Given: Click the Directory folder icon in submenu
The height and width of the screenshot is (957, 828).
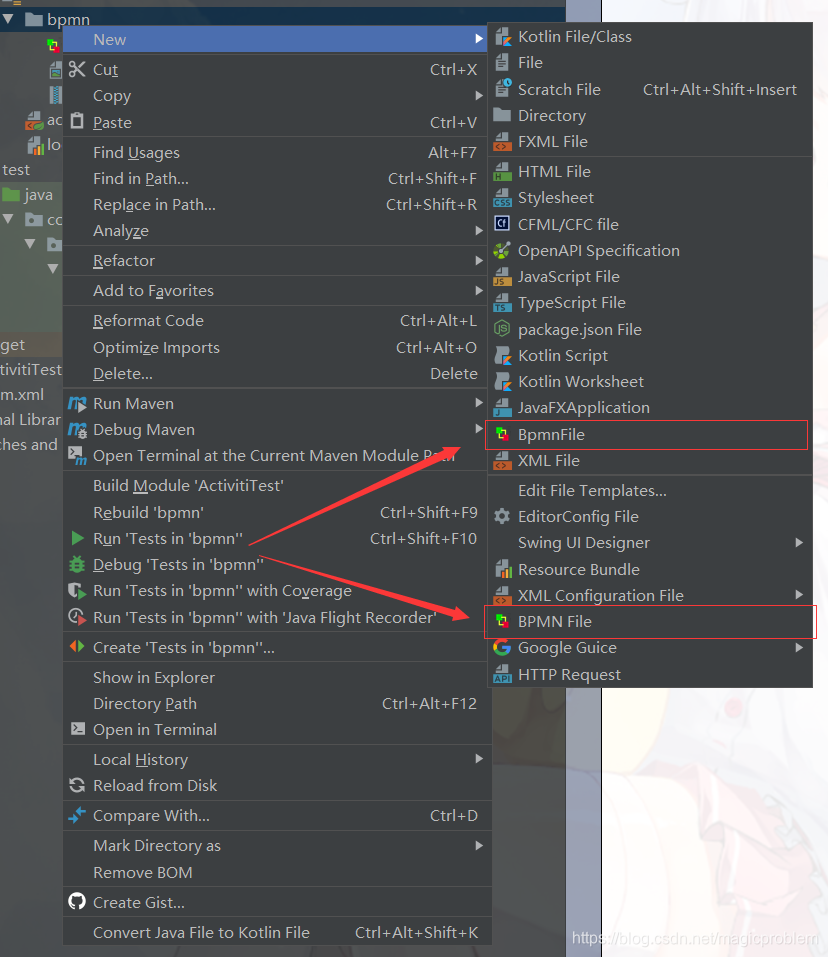Looking at the screenshot, I should coord(502,115).
